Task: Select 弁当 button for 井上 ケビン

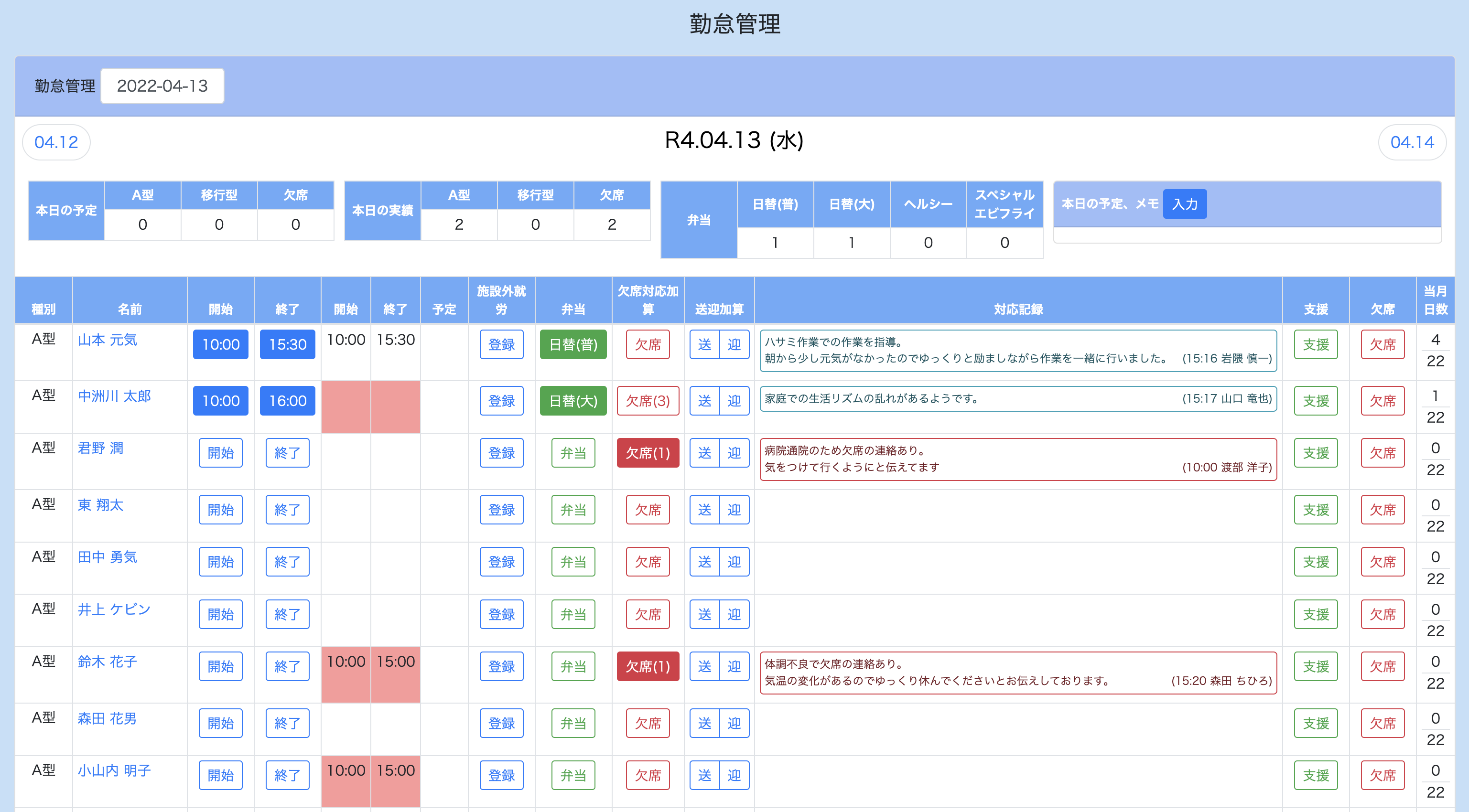Action: (572, 614)
